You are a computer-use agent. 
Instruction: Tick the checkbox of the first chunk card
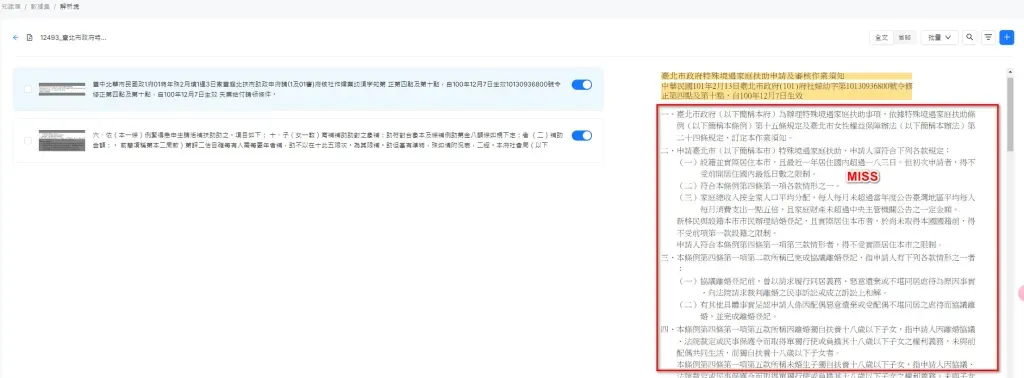[27, 89]
